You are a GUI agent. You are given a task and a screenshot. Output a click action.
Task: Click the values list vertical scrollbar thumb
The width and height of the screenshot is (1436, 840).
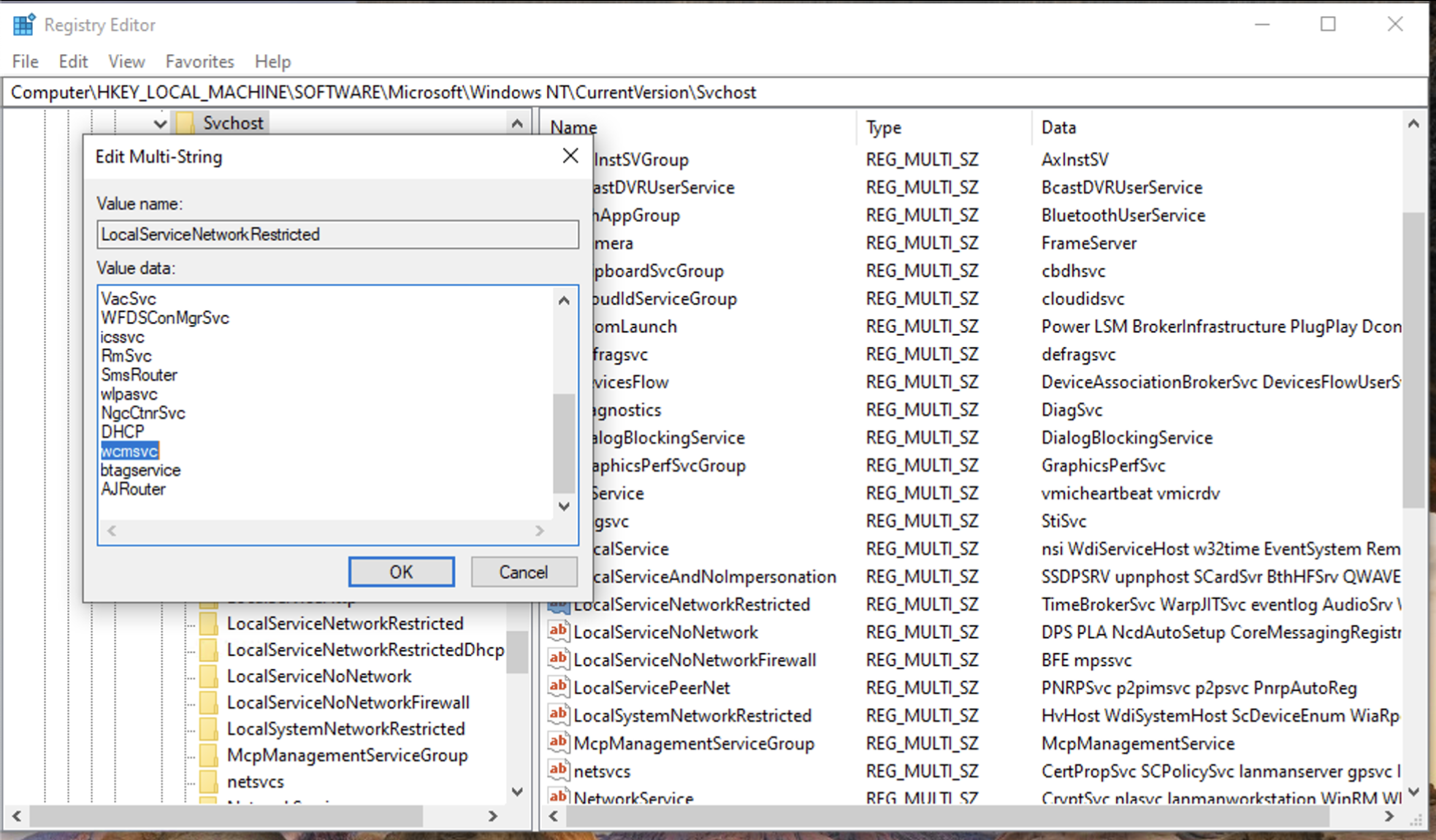click(1413, 359)
